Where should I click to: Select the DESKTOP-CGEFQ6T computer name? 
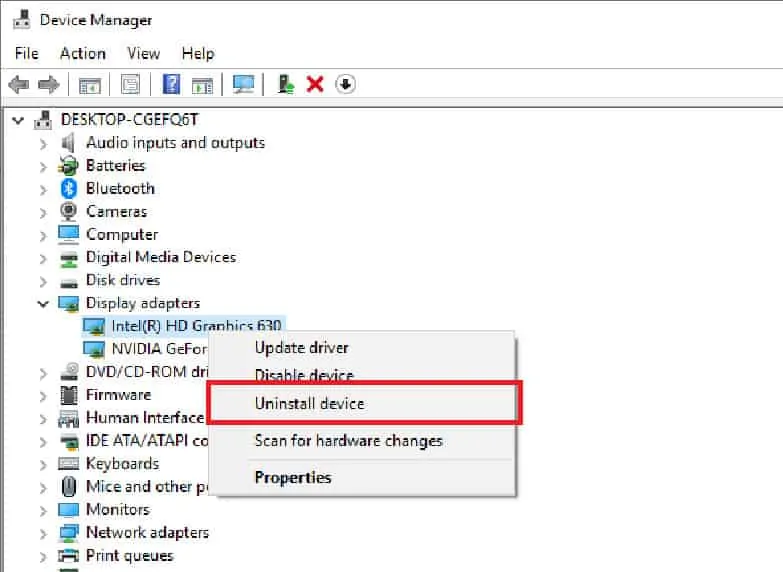click(x=129, y=120)
